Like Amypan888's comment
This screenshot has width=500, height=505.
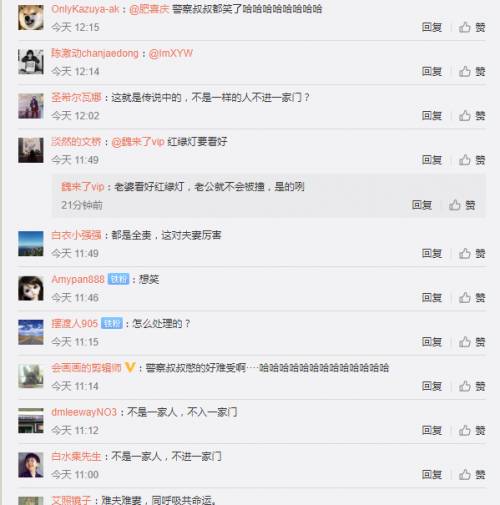[472, 297]
